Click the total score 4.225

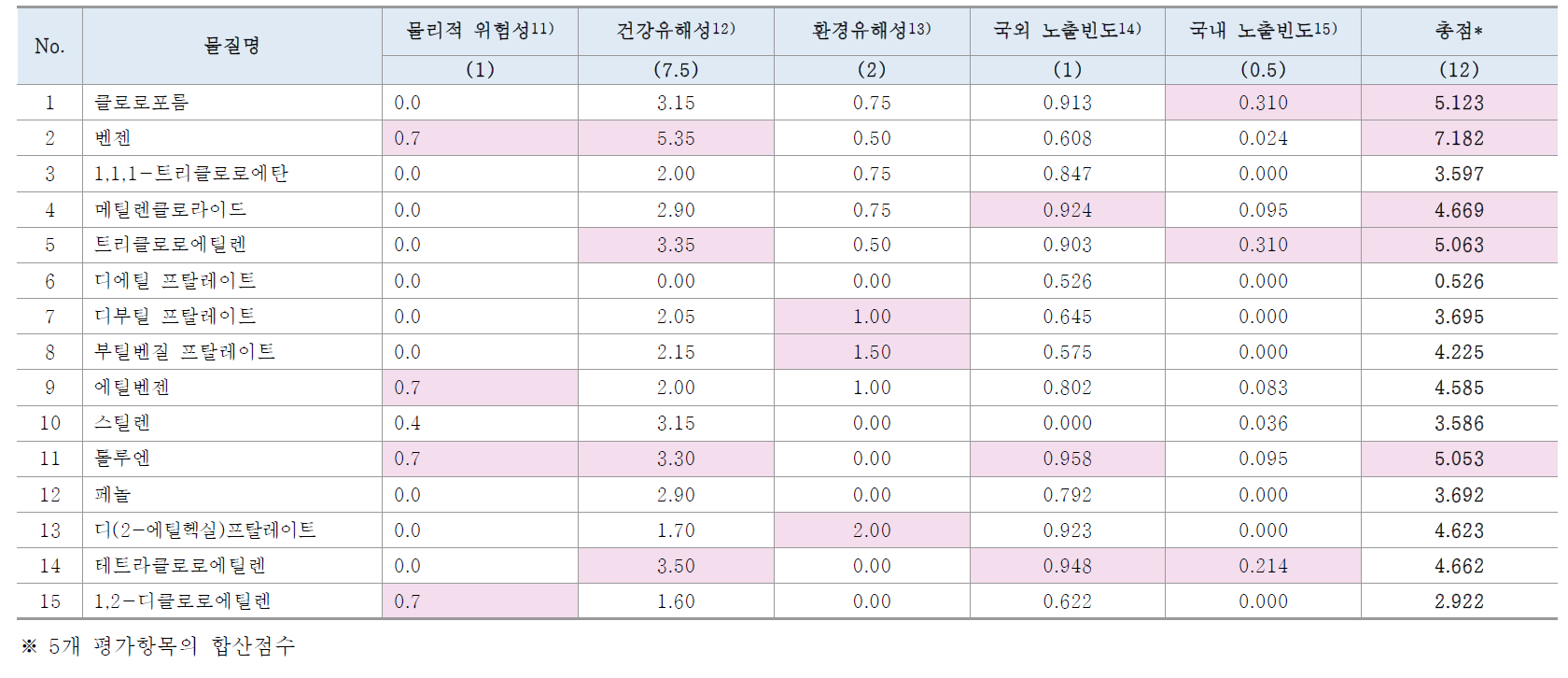click(1459, 352)
